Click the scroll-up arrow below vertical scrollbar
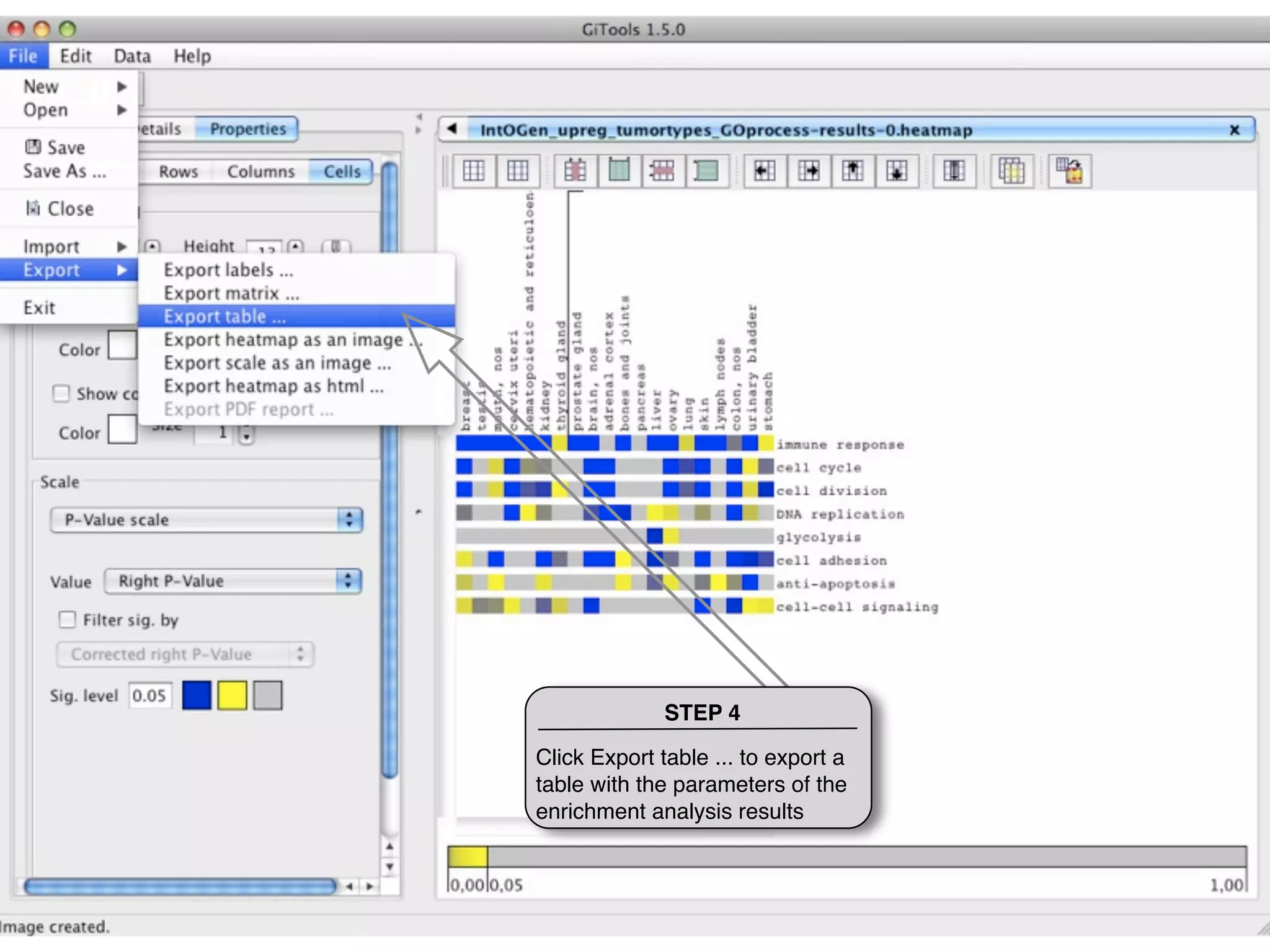Viewport: 1270px width, 952px height. pos(389,847)
